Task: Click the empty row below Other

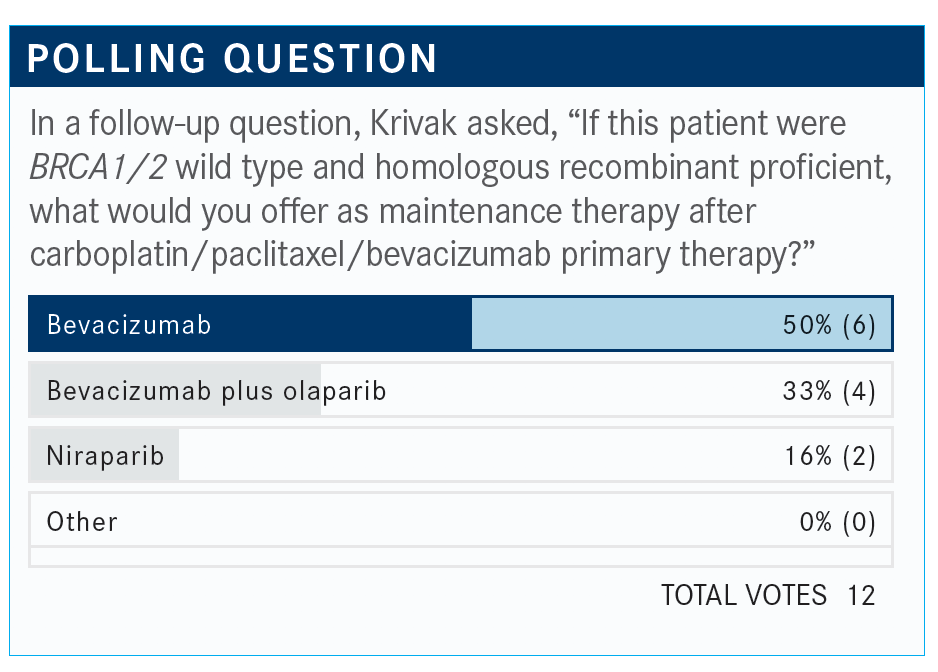Action: coord(461,557)
